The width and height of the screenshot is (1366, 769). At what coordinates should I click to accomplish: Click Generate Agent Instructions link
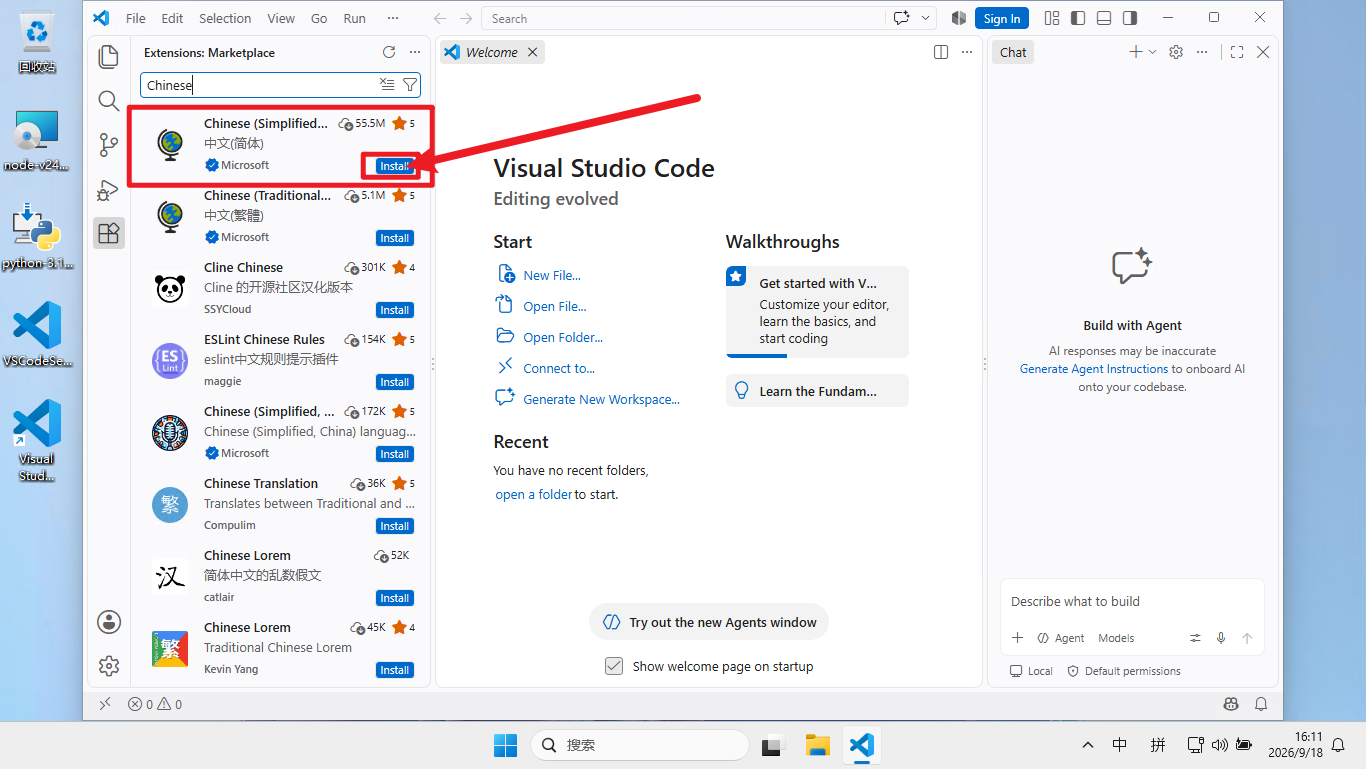pyautogui.click(x=1093, y=368)
